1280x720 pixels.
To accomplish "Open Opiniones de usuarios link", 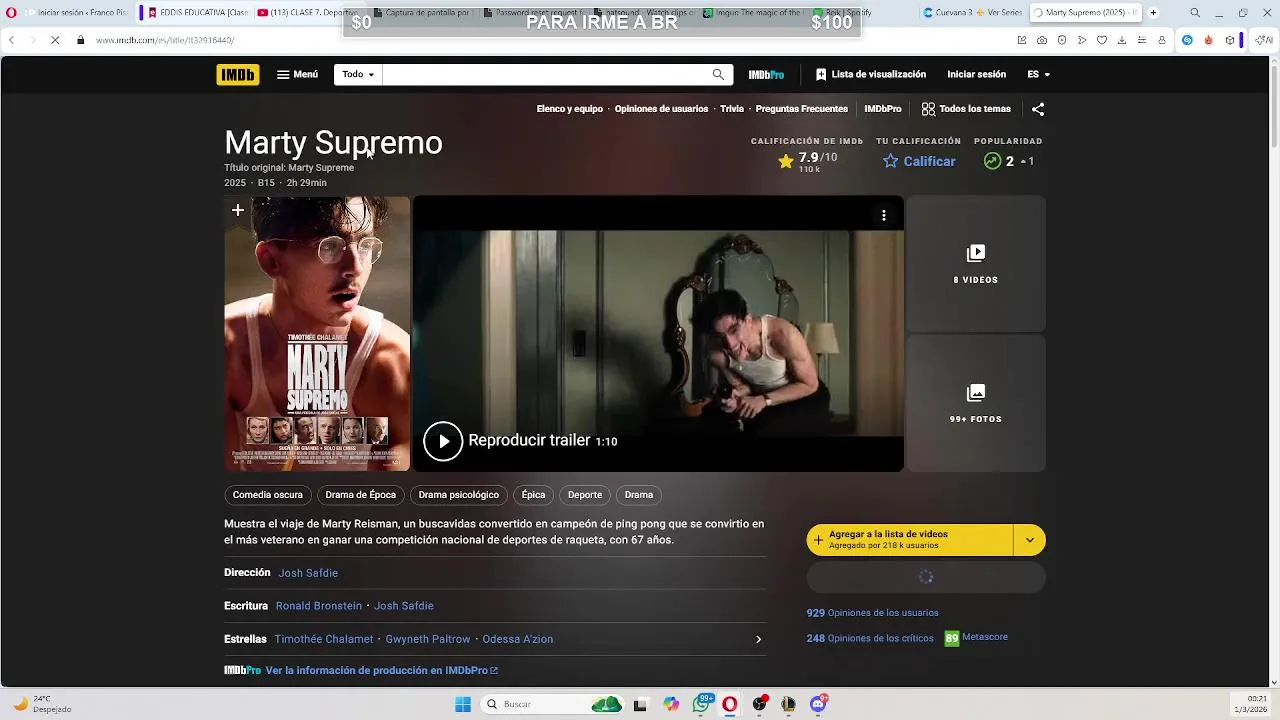I will pyautogui.click(x=661, y=109).
